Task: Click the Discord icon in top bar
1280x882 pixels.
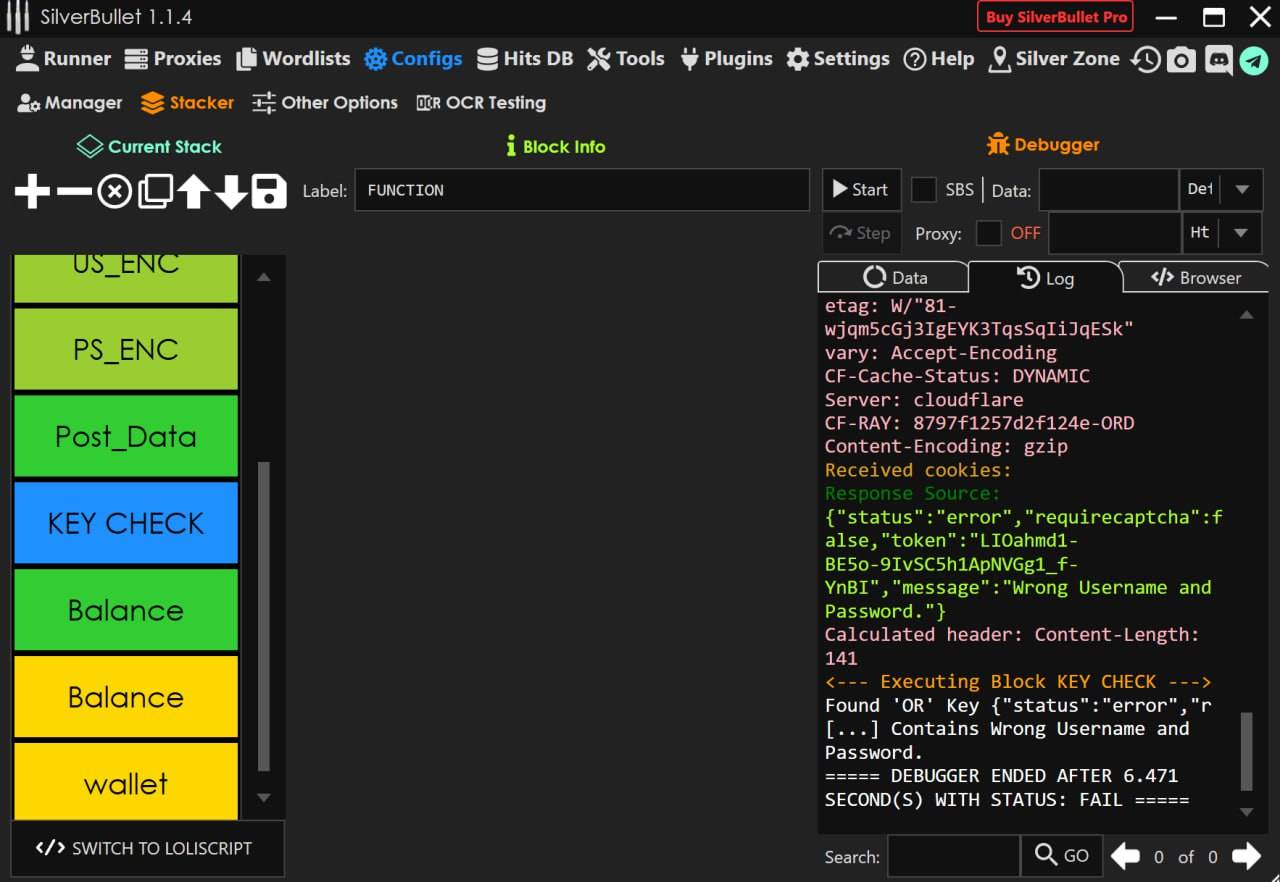Action: point(1218,60)
